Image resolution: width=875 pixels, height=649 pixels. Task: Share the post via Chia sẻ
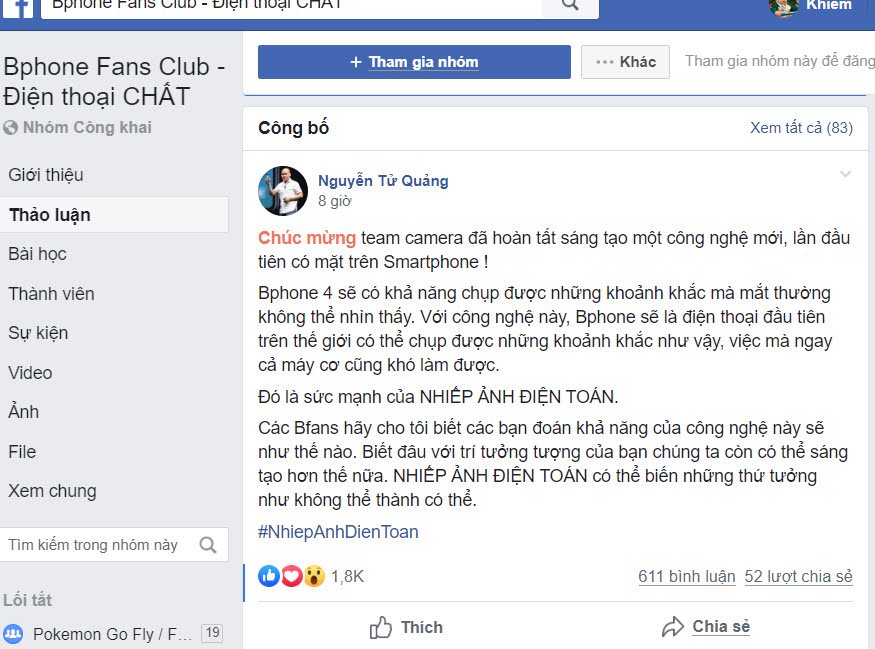pyautogui.click(x=706, y=627)
